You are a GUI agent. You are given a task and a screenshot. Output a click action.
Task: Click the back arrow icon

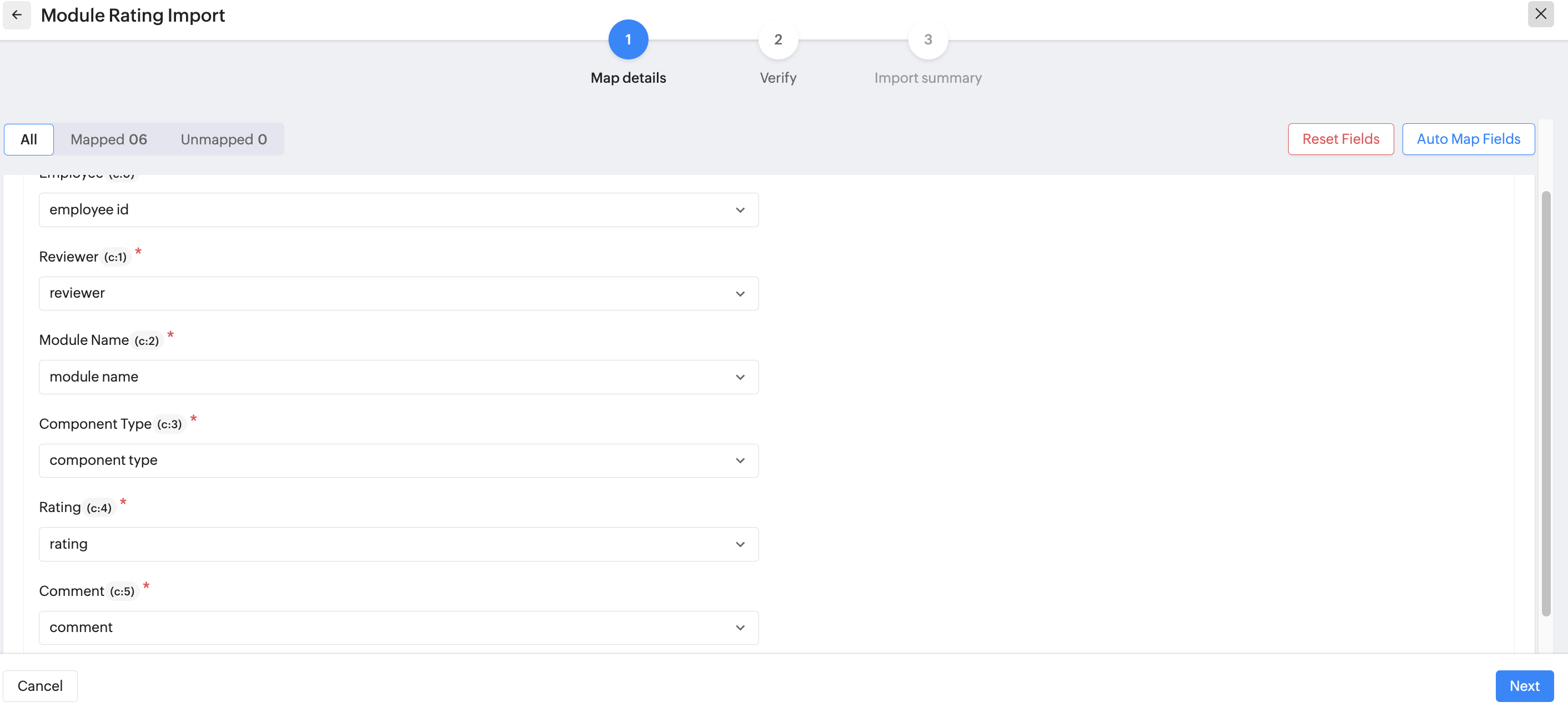pyautogui.click(x=17, y=14)
